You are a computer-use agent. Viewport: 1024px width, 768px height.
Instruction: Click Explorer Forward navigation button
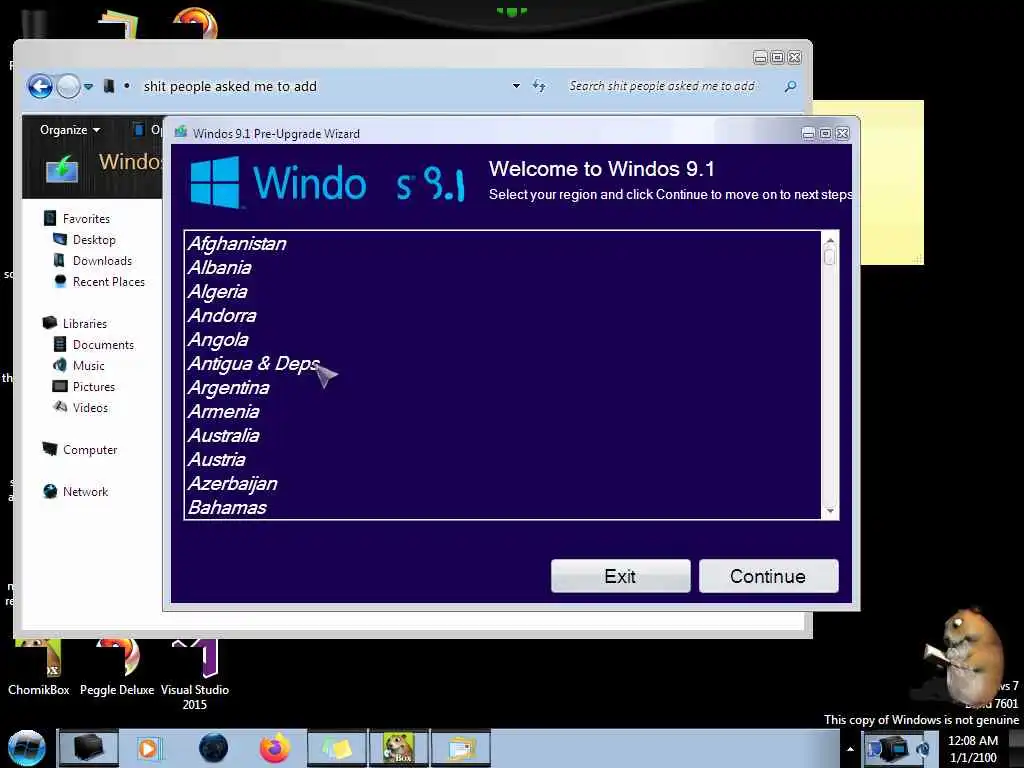pyautogui.click(x=68, y=86)
